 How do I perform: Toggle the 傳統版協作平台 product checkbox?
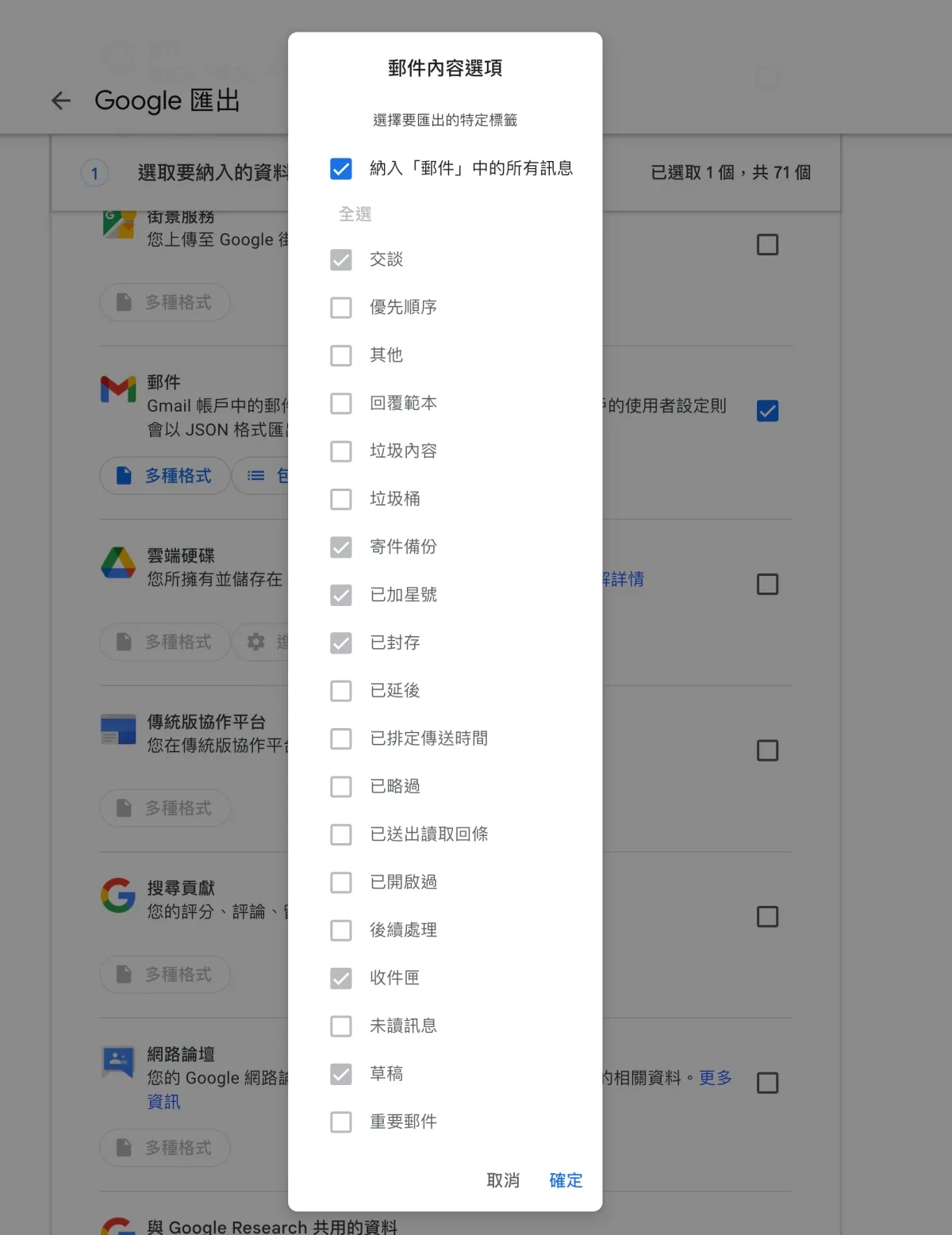click(x=767, y=750)
